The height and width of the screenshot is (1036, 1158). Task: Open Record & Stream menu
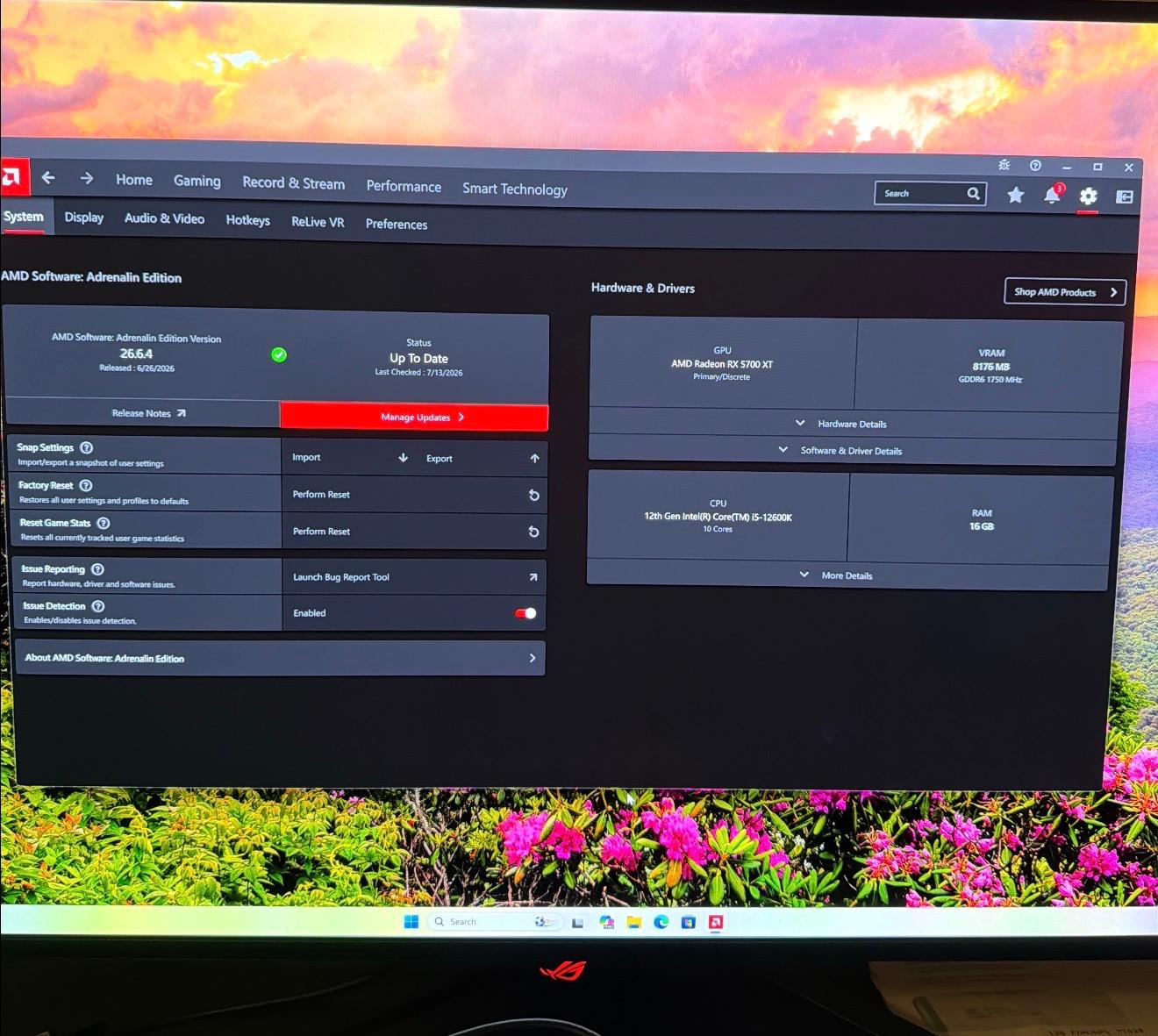[x=293, y=183]
